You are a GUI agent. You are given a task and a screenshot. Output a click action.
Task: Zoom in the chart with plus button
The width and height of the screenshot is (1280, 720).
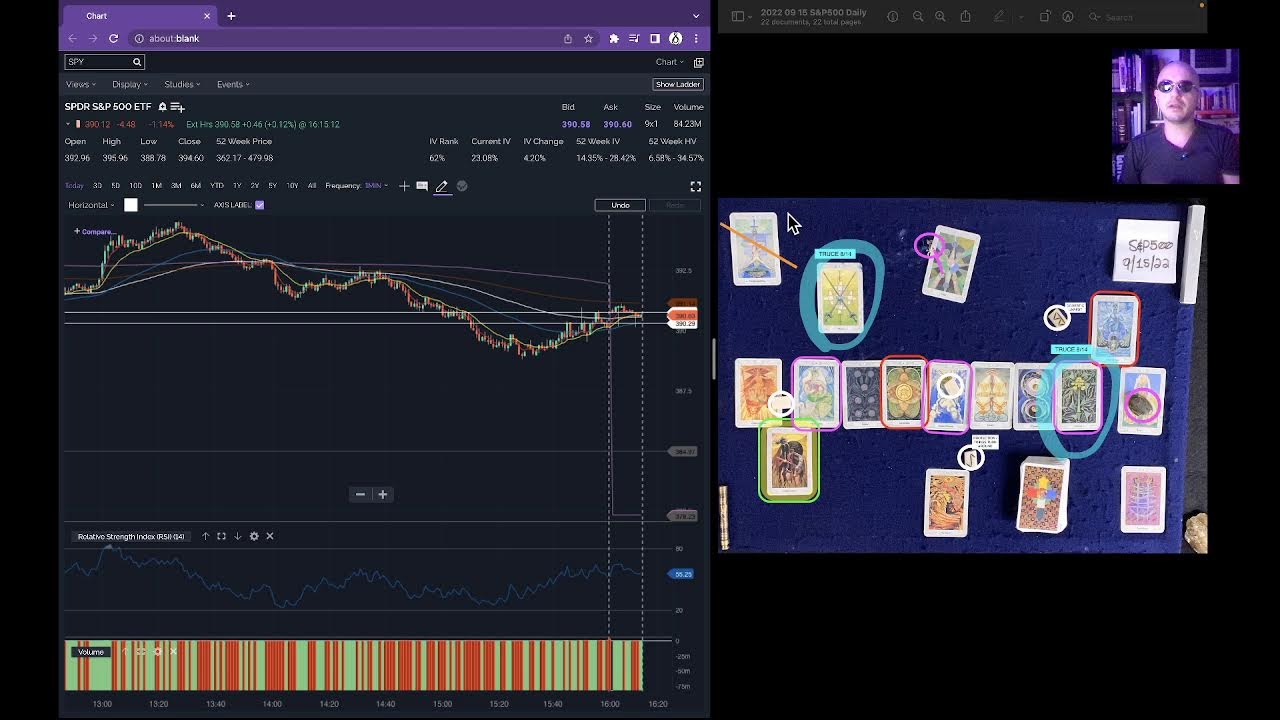[382, 494]
